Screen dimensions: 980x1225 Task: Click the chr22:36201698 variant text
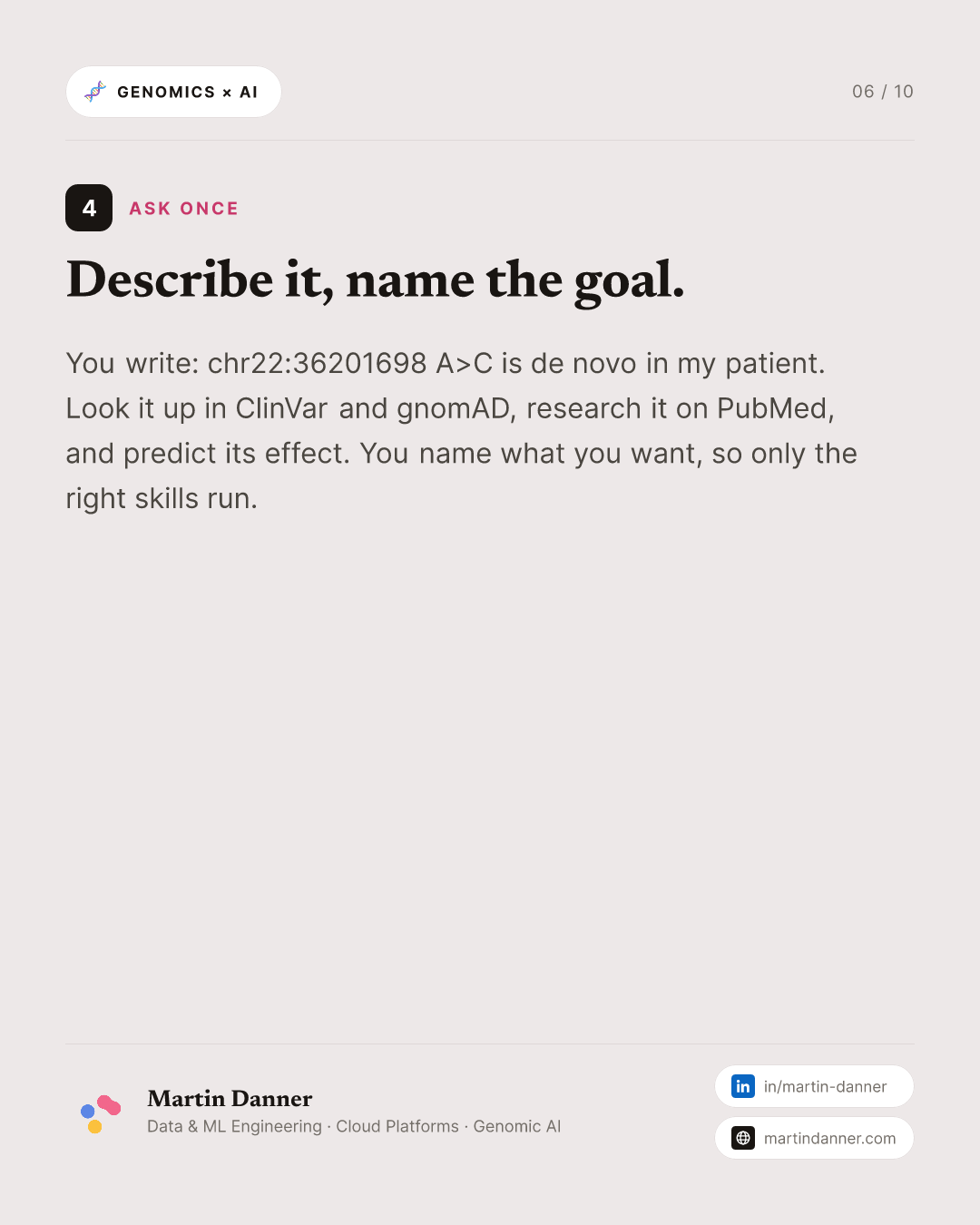(x=317, y=363)
